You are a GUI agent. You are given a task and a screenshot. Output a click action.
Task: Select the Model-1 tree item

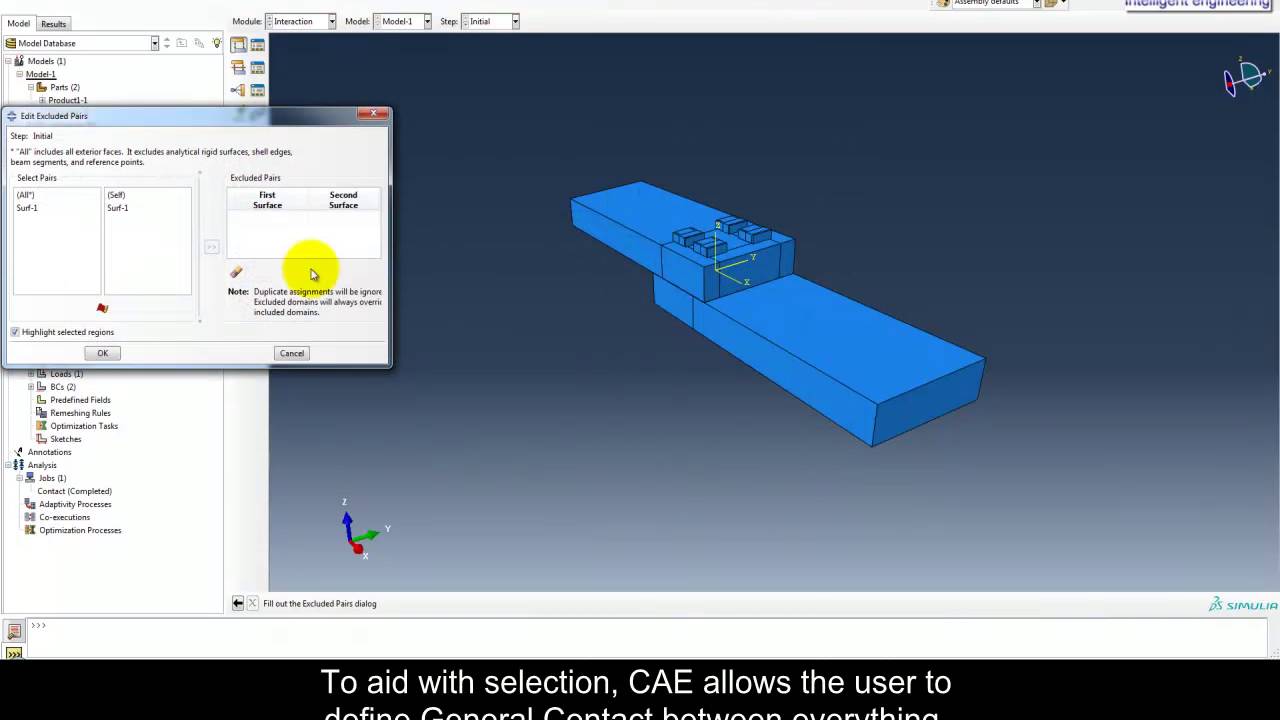41,74
